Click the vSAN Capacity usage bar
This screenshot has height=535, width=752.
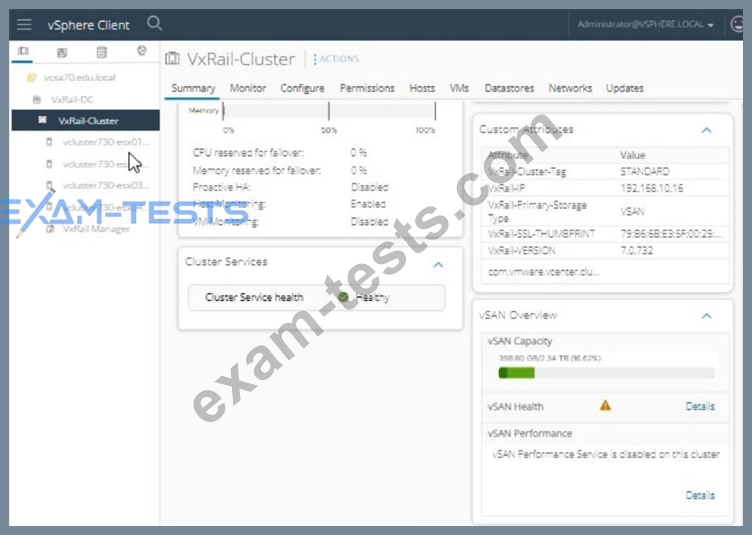point(606,372)
